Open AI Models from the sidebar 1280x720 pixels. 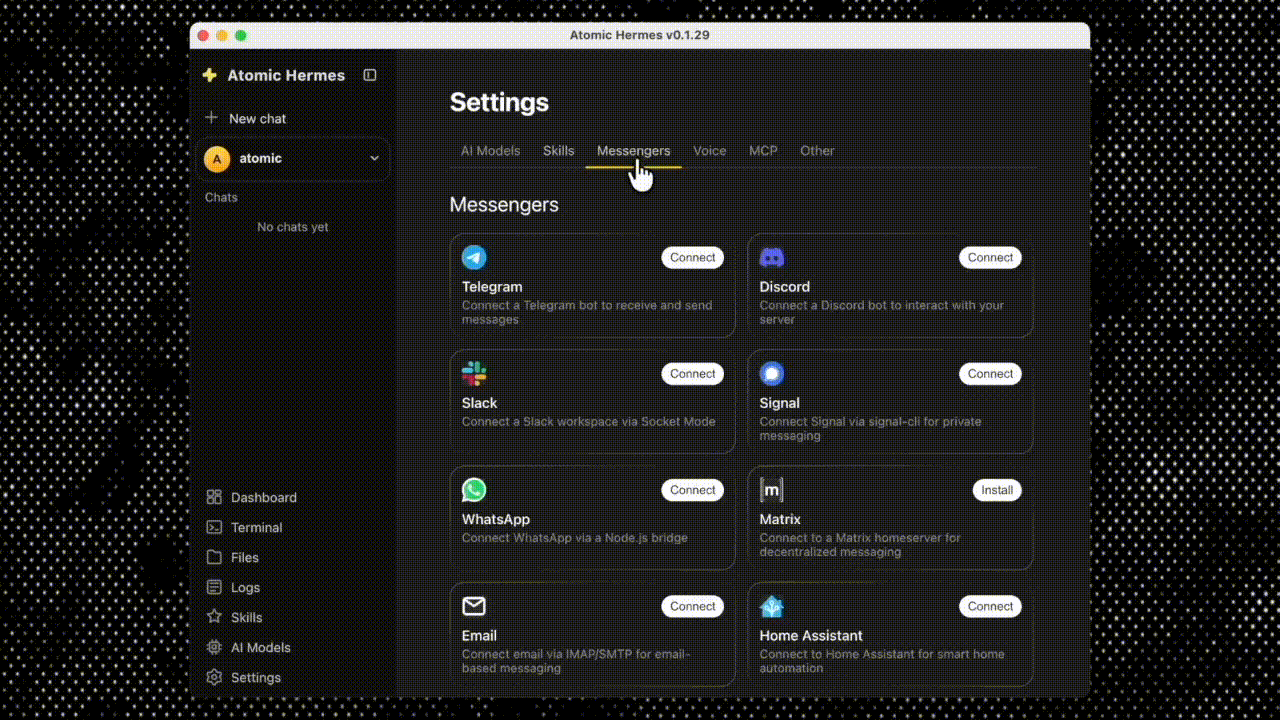[261, 647]
